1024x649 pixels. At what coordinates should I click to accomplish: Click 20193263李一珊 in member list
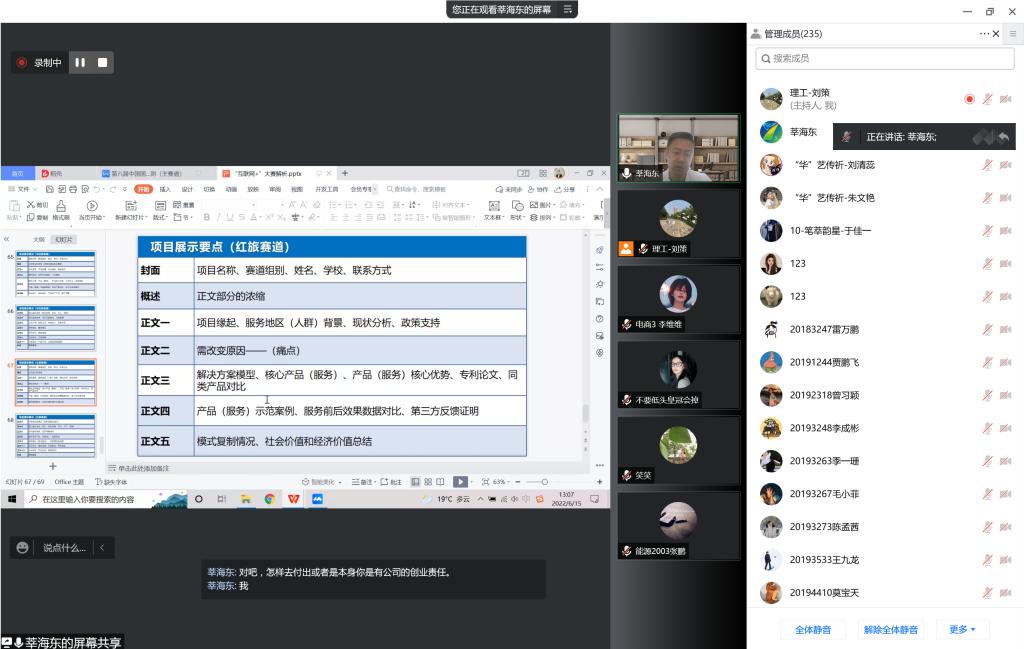click(x=824, y=461)
